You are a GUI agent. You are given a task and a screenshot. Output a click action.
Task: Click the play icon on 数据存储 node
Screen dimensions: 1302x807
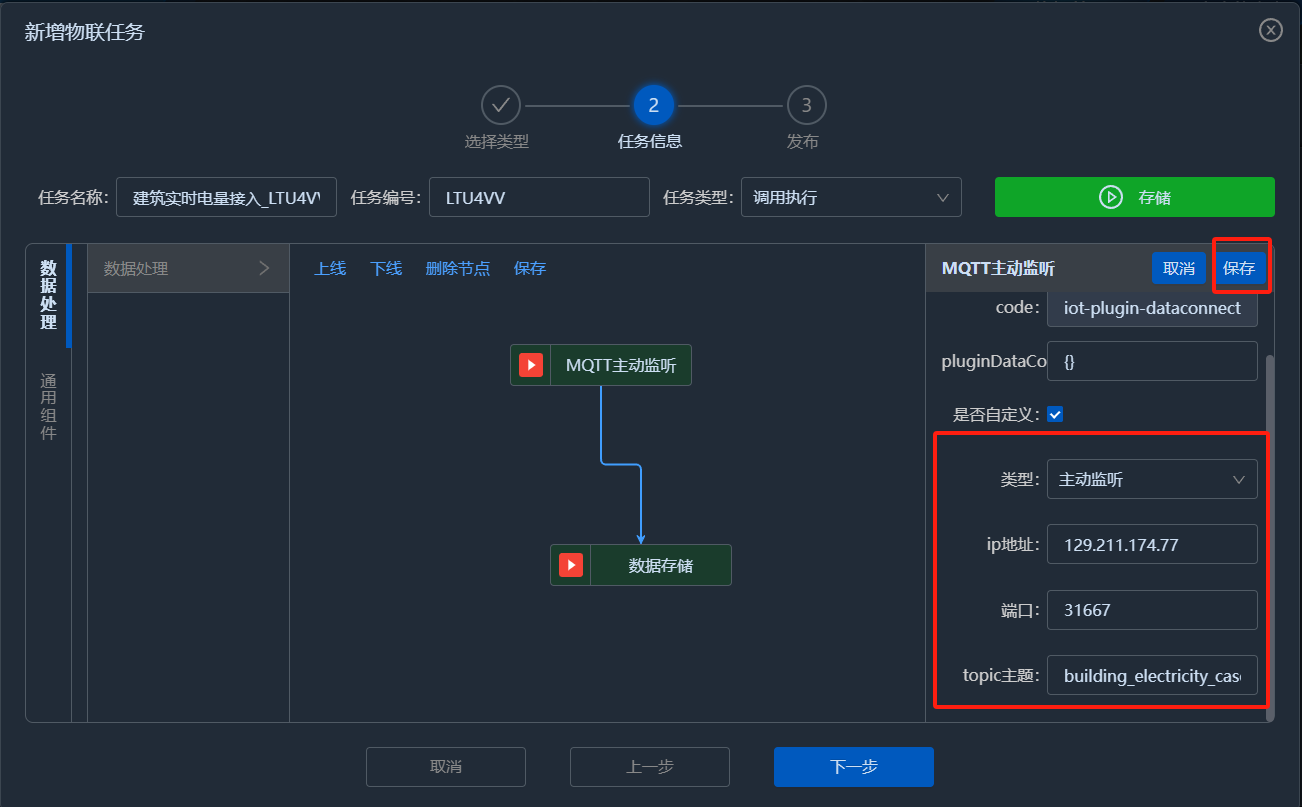(x=571, y=565)
